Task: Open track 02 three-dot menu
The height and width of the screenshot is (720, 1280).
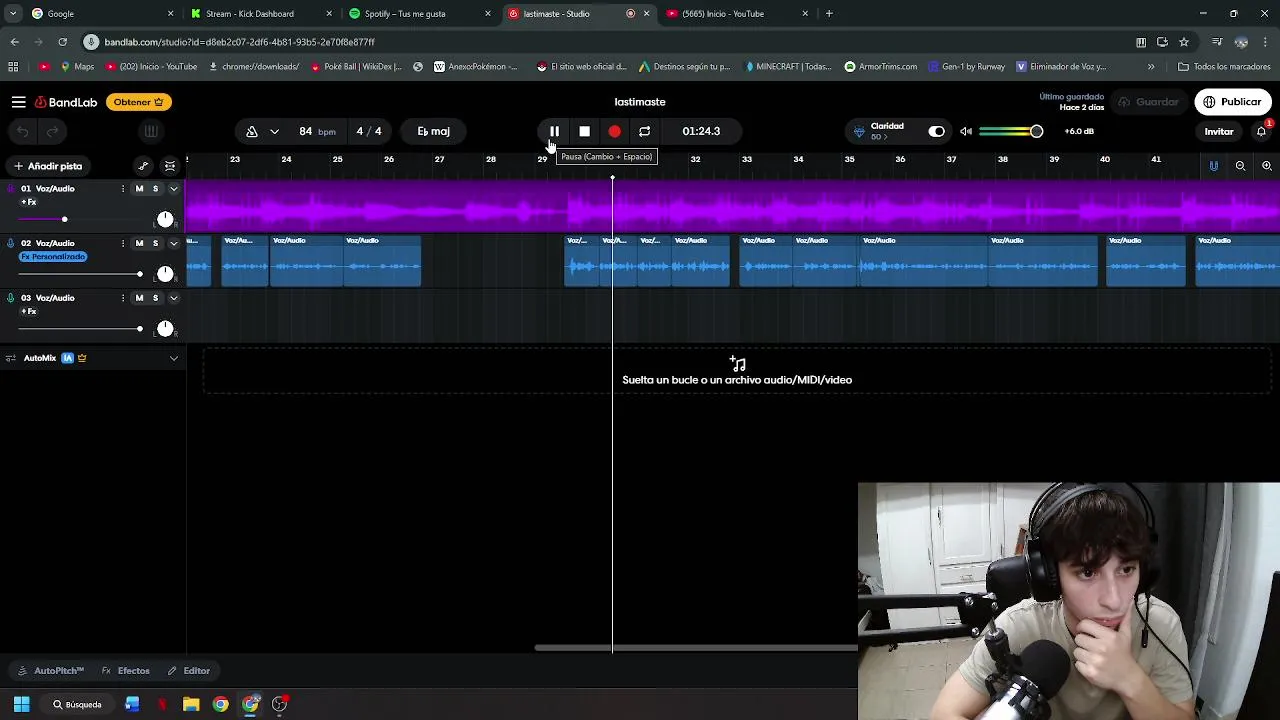Action: tap(123, 243)
